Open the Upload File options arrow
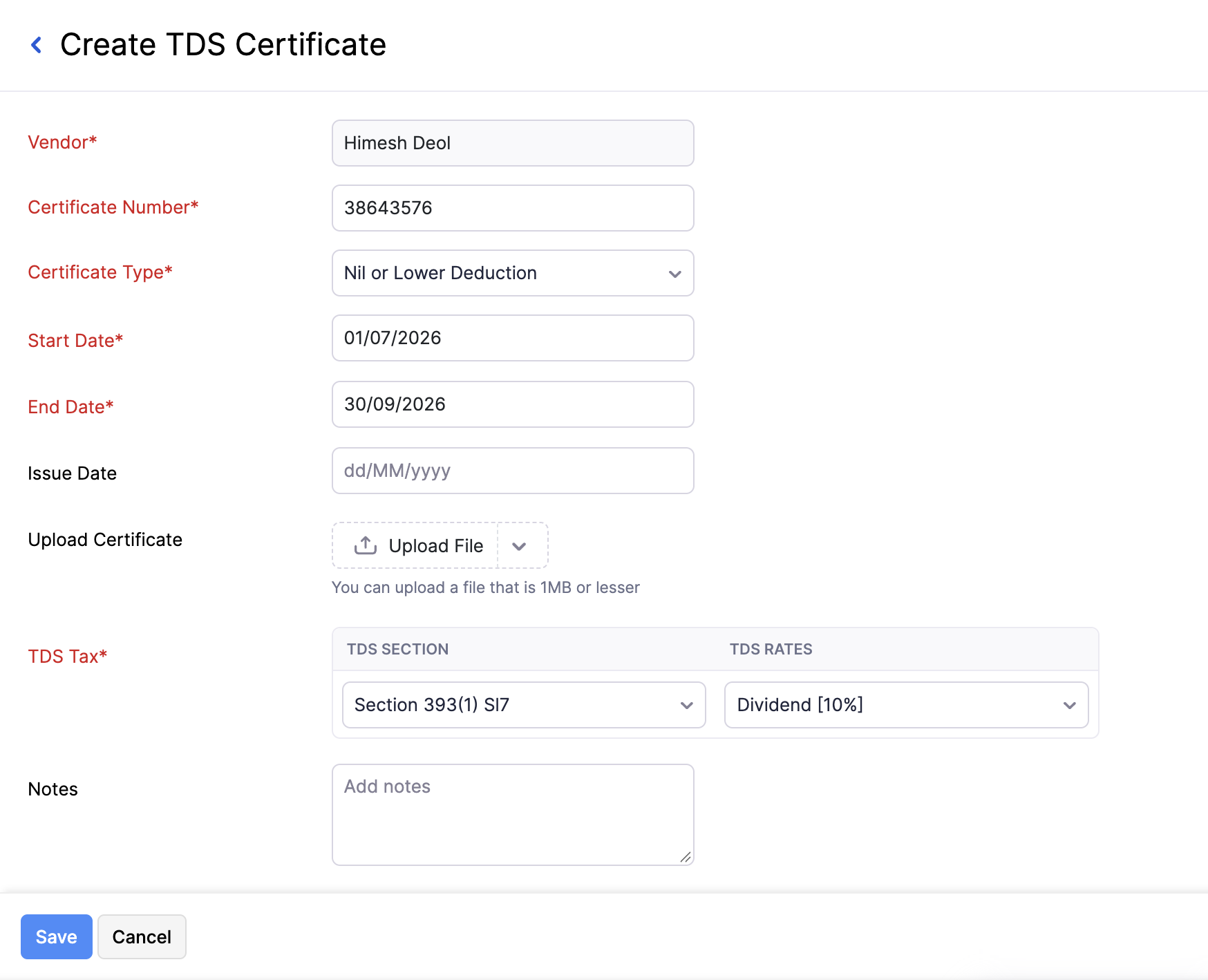The image size is (1208, 980). pos(520,546)
